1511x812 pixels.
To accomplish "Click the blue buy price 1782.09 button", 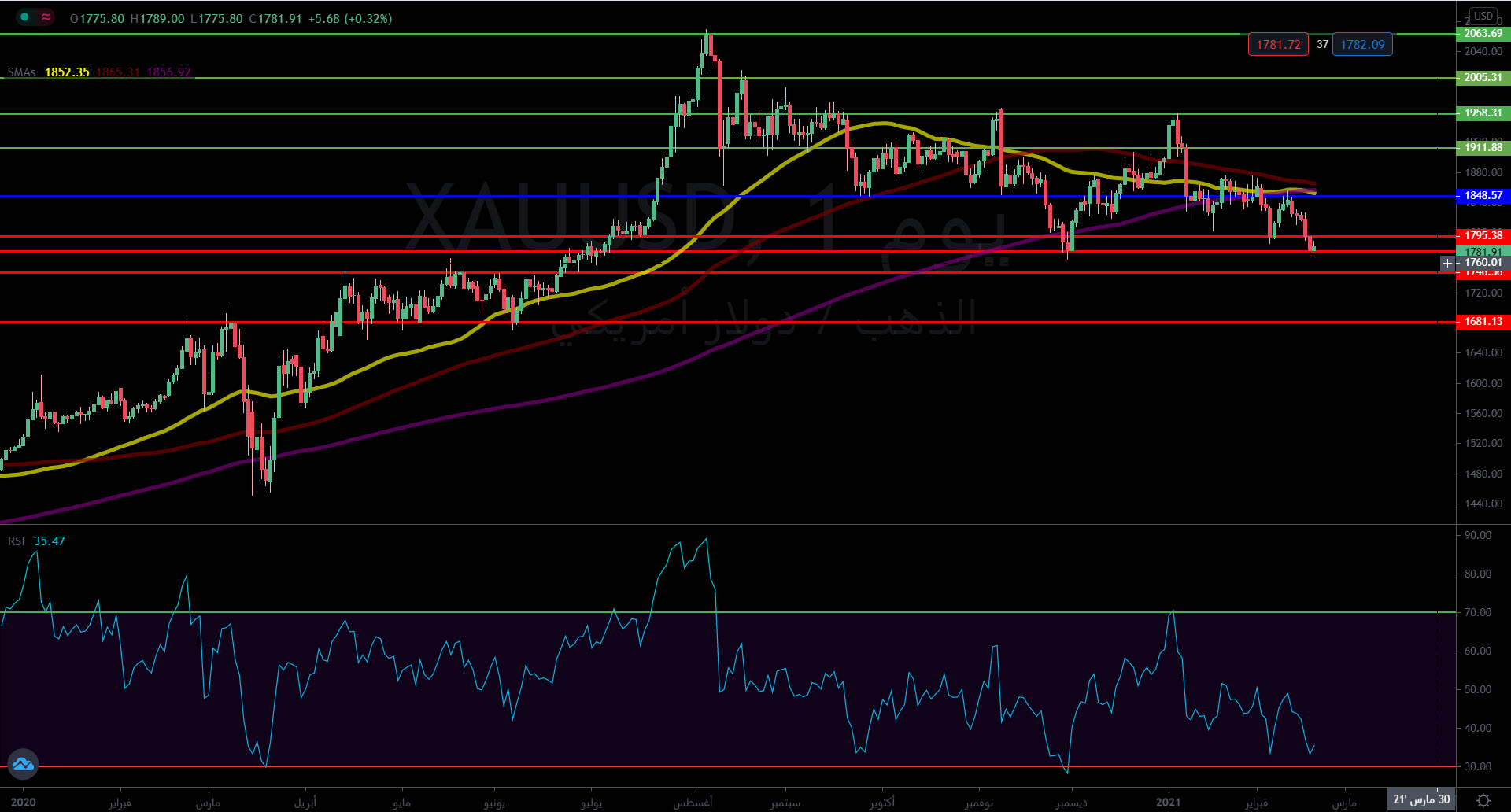I will pyautogui.click(x=1362, y=45).
